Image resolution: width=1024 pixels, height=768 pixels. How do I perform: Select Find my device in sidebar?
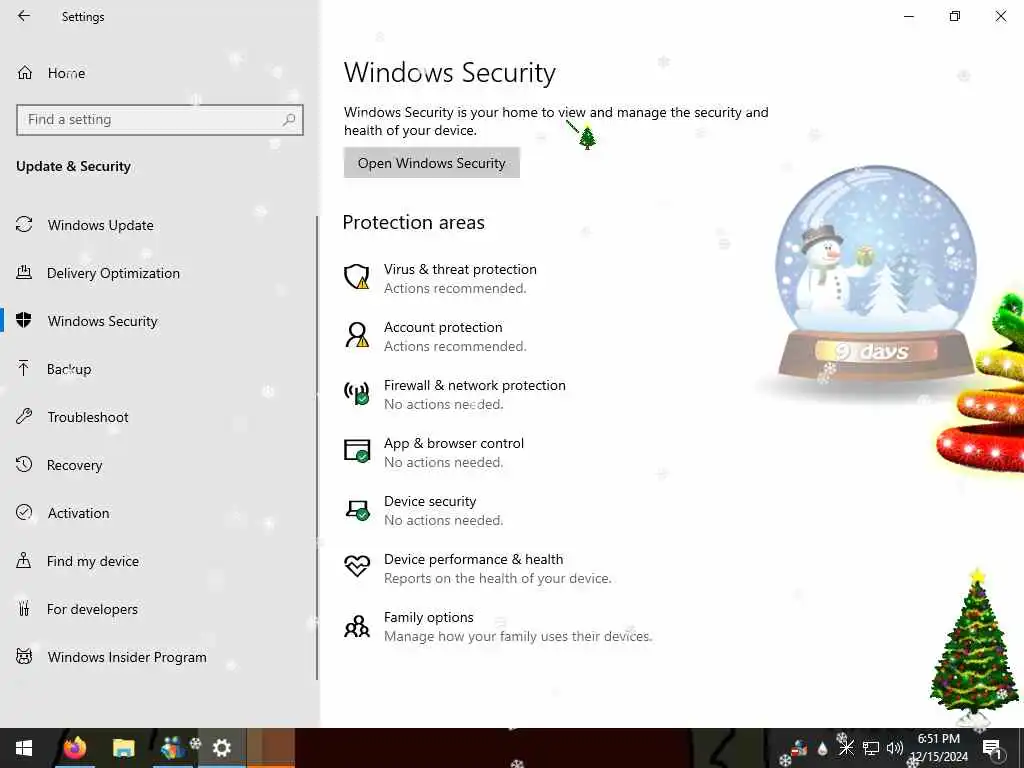77,561
